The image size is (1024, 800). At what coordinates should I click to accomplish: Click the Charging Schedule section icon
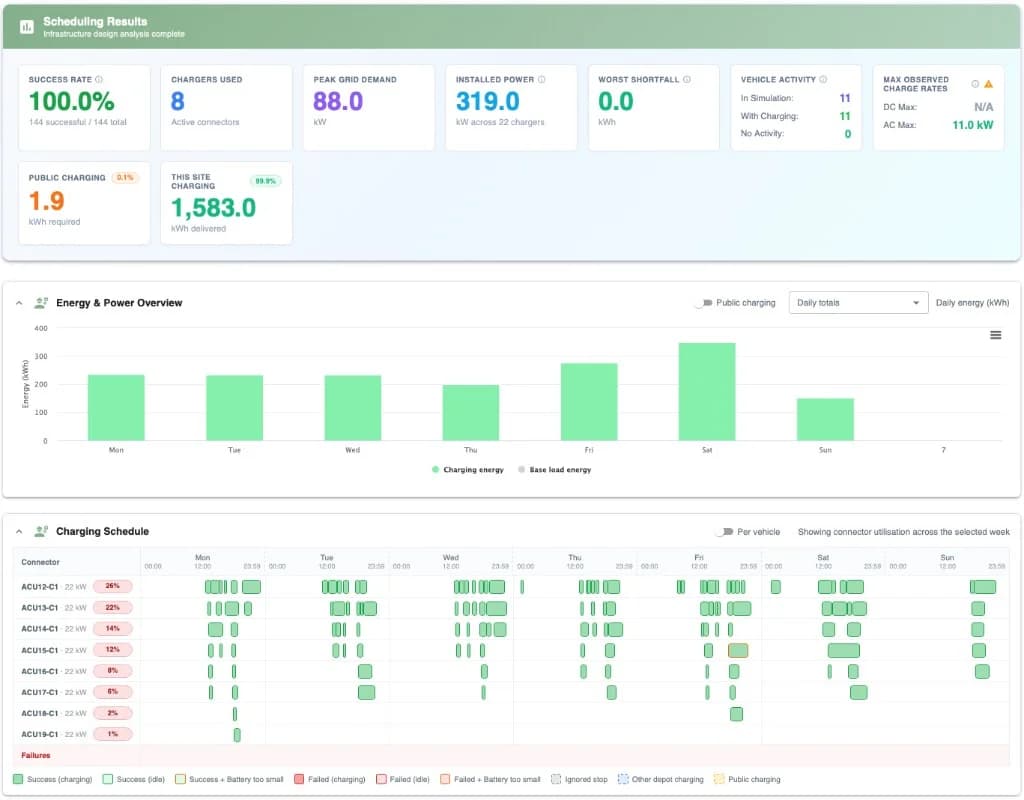click(x=41, y=531)
